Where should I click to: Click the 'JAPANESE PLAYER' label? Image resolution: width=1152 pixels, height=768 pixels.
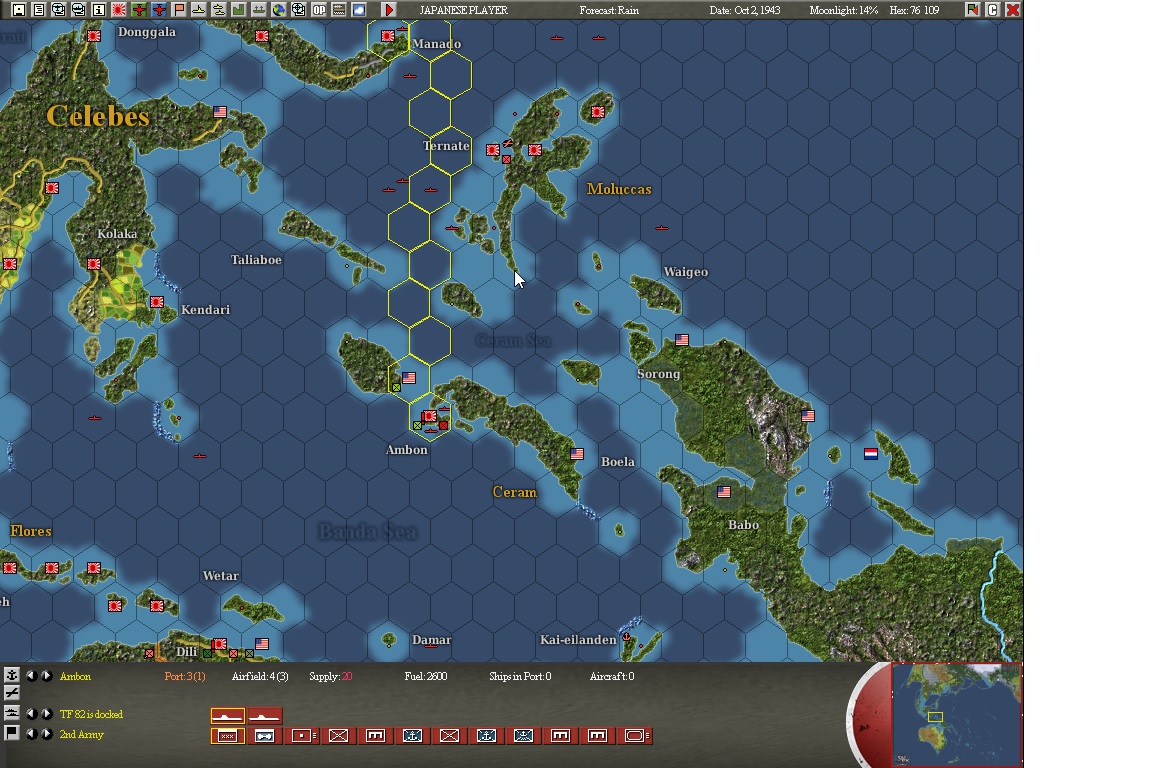click(x=464, y=10)
